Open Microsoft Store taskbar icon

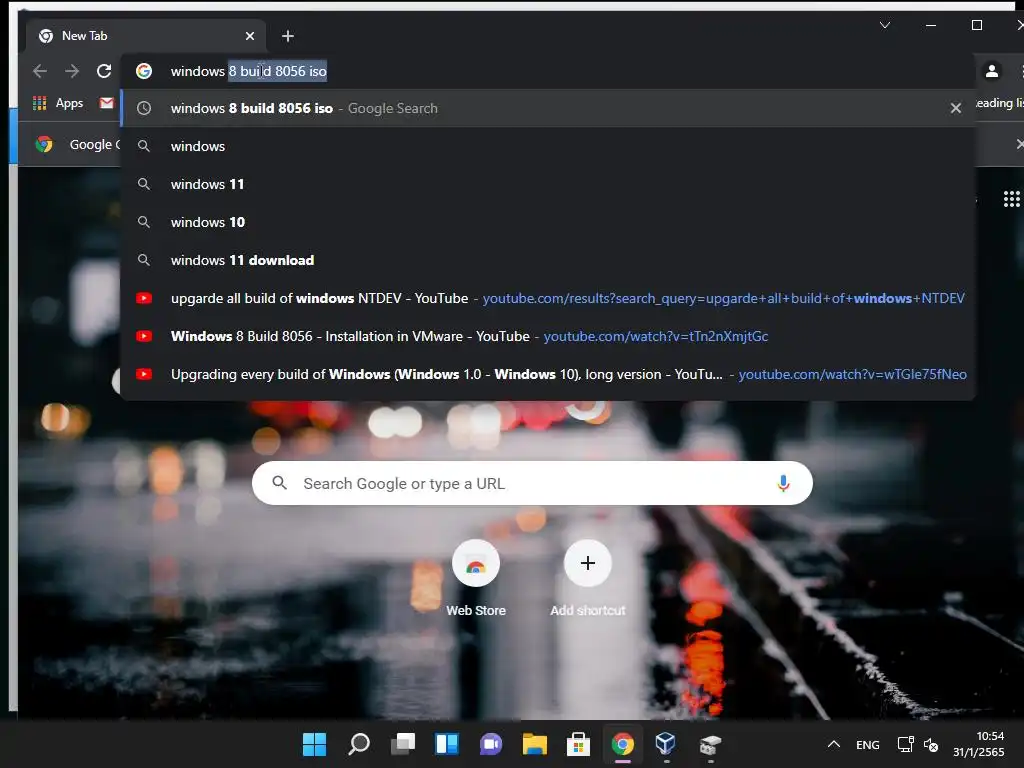pyautogui.click(x=579, y=744)
